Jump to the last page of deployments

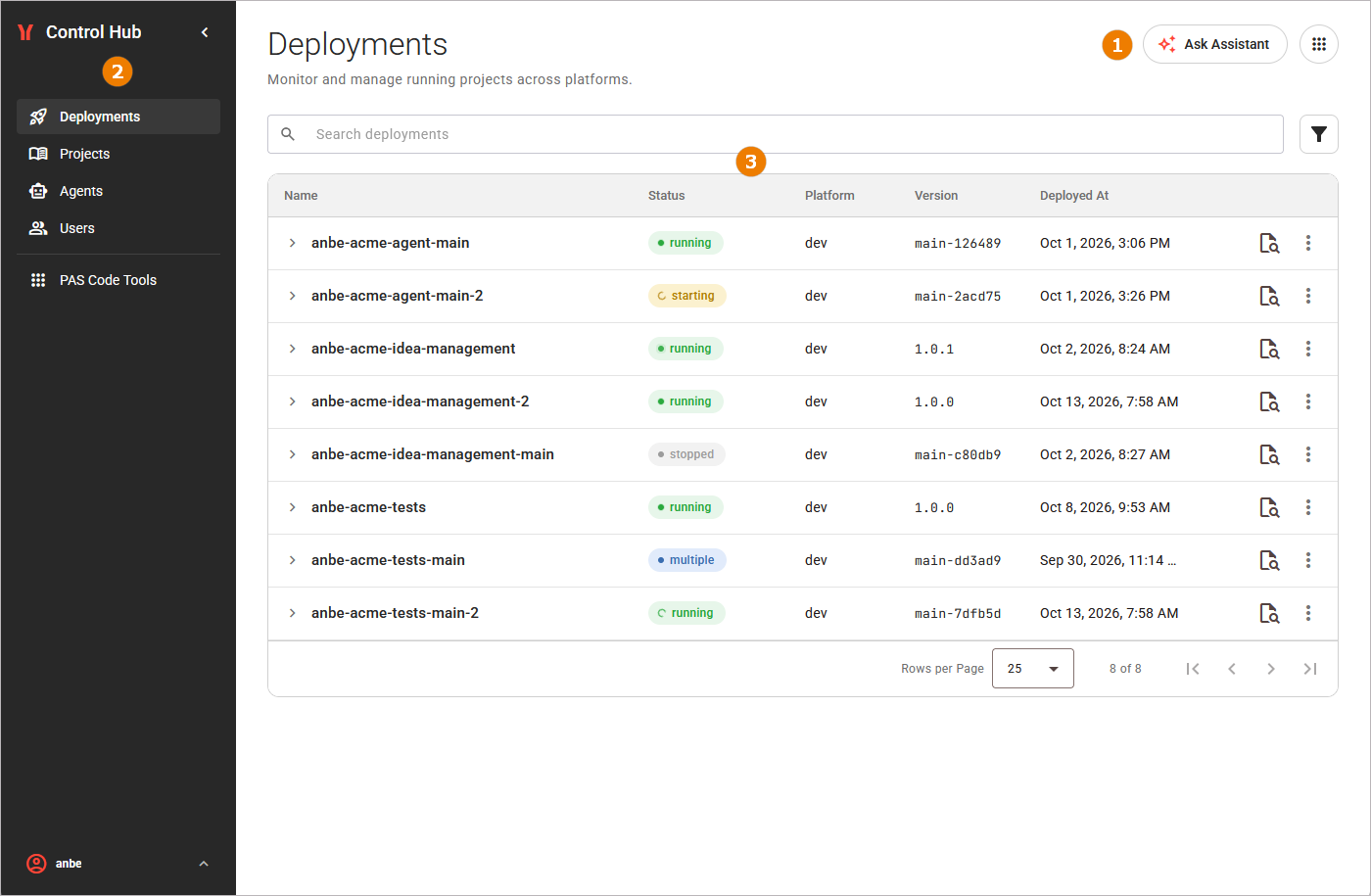tap(1310, 669)
